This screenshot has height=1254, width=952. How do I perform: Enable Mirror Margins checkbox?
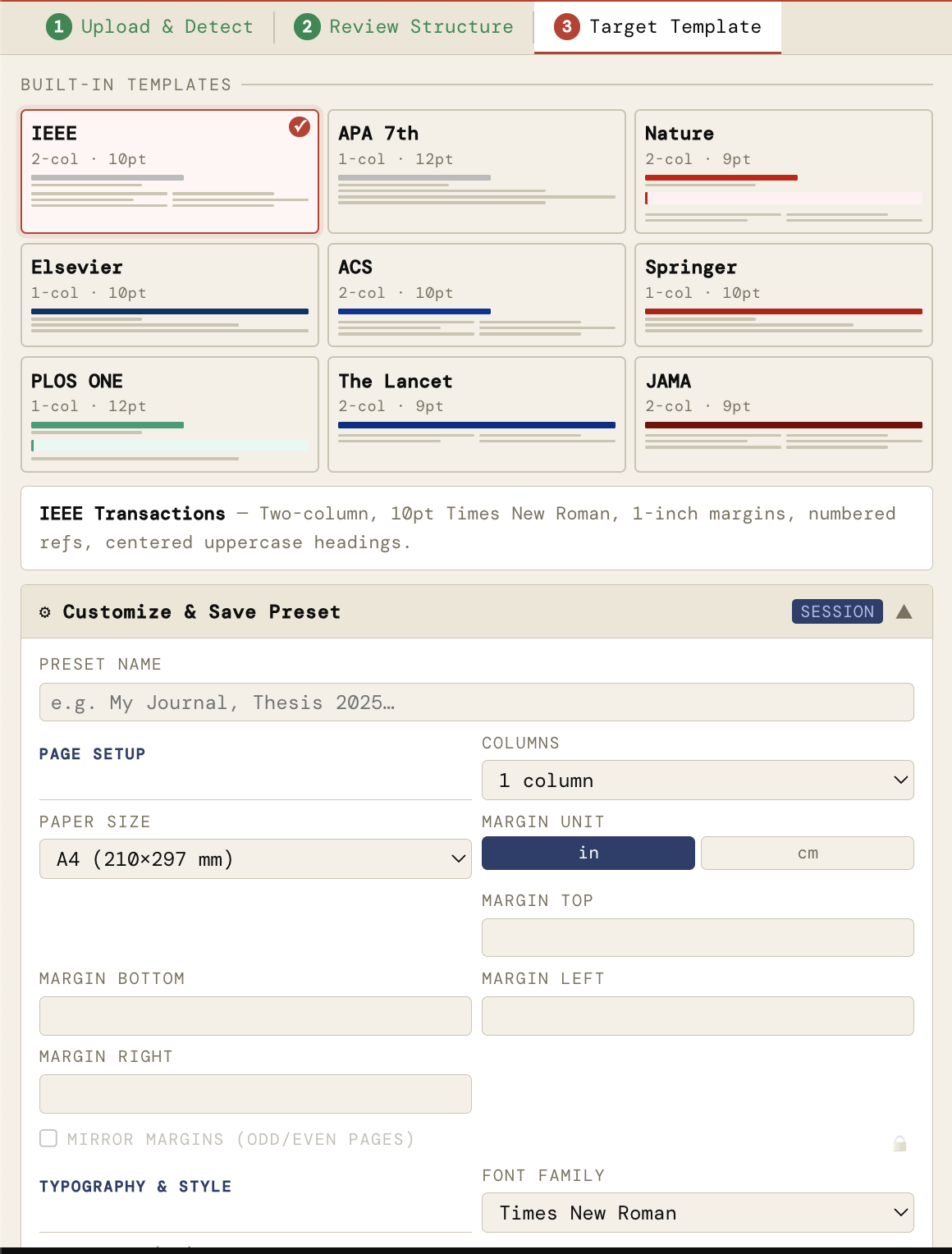point(48,1138)
